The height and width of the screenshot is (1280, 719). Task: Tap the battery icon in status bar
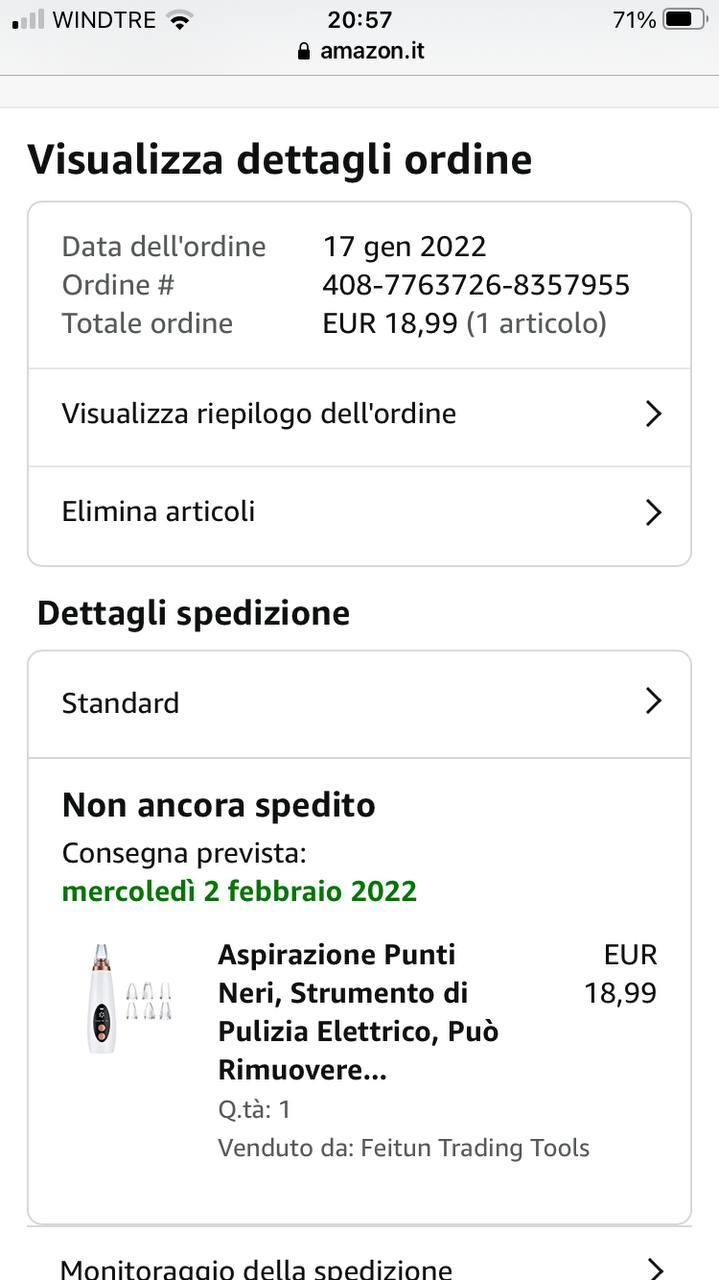coord(685,19)
